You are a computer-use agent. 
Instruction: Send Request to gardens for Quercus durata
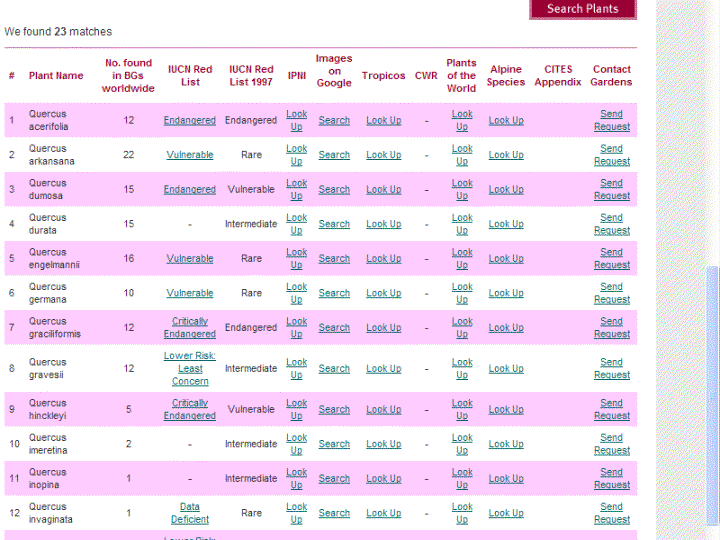pos(612,224)
